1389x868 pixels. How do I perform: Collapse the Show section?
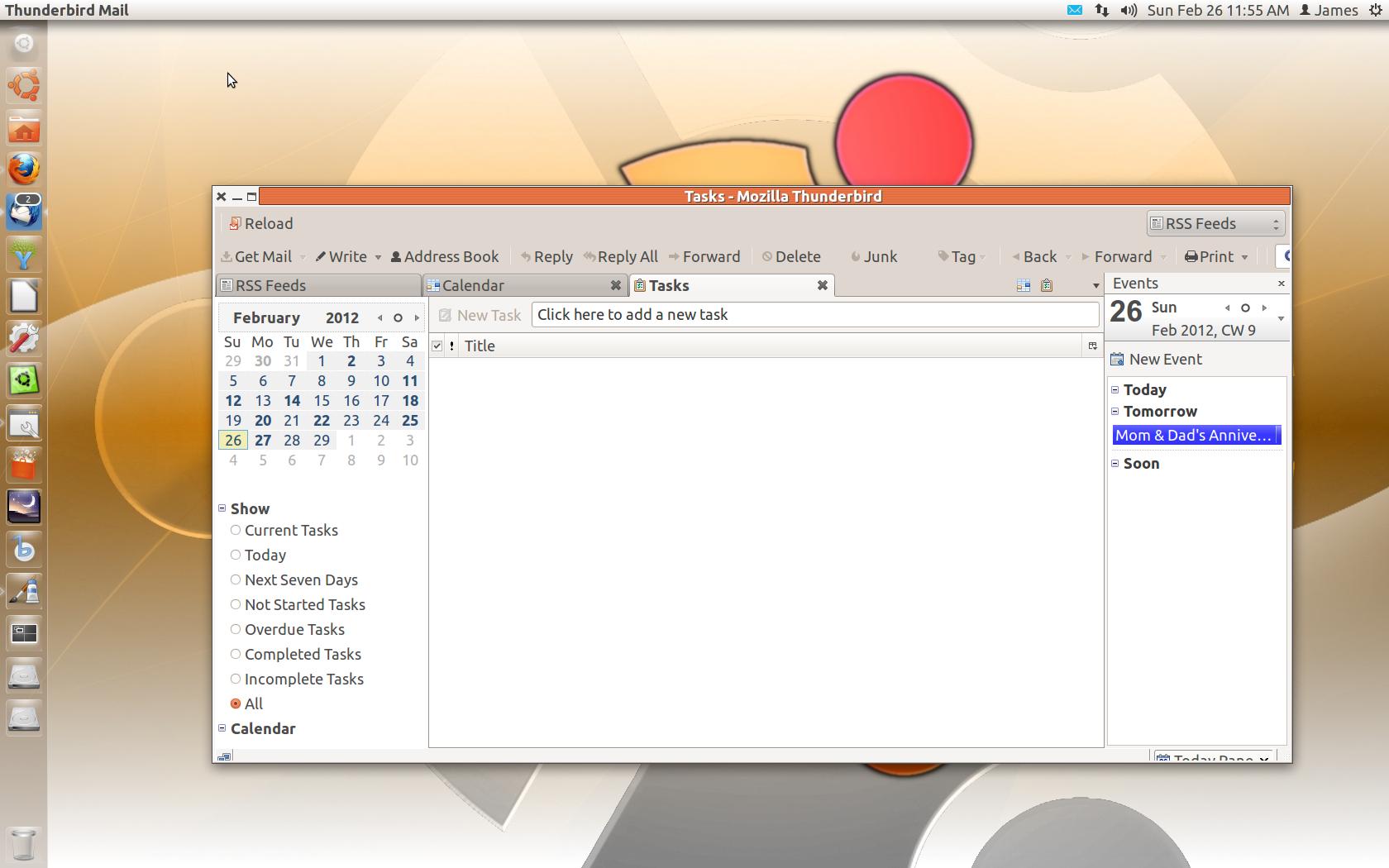click(222, 508)
